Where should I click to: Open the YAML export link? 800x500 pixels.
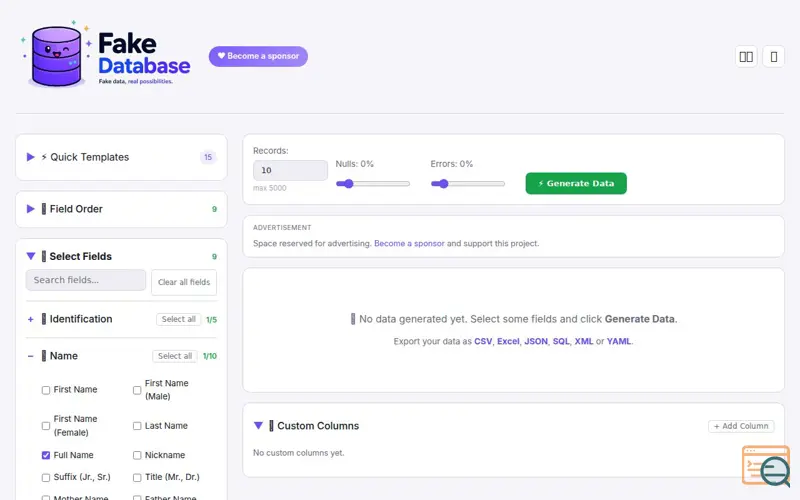(619, 341)
